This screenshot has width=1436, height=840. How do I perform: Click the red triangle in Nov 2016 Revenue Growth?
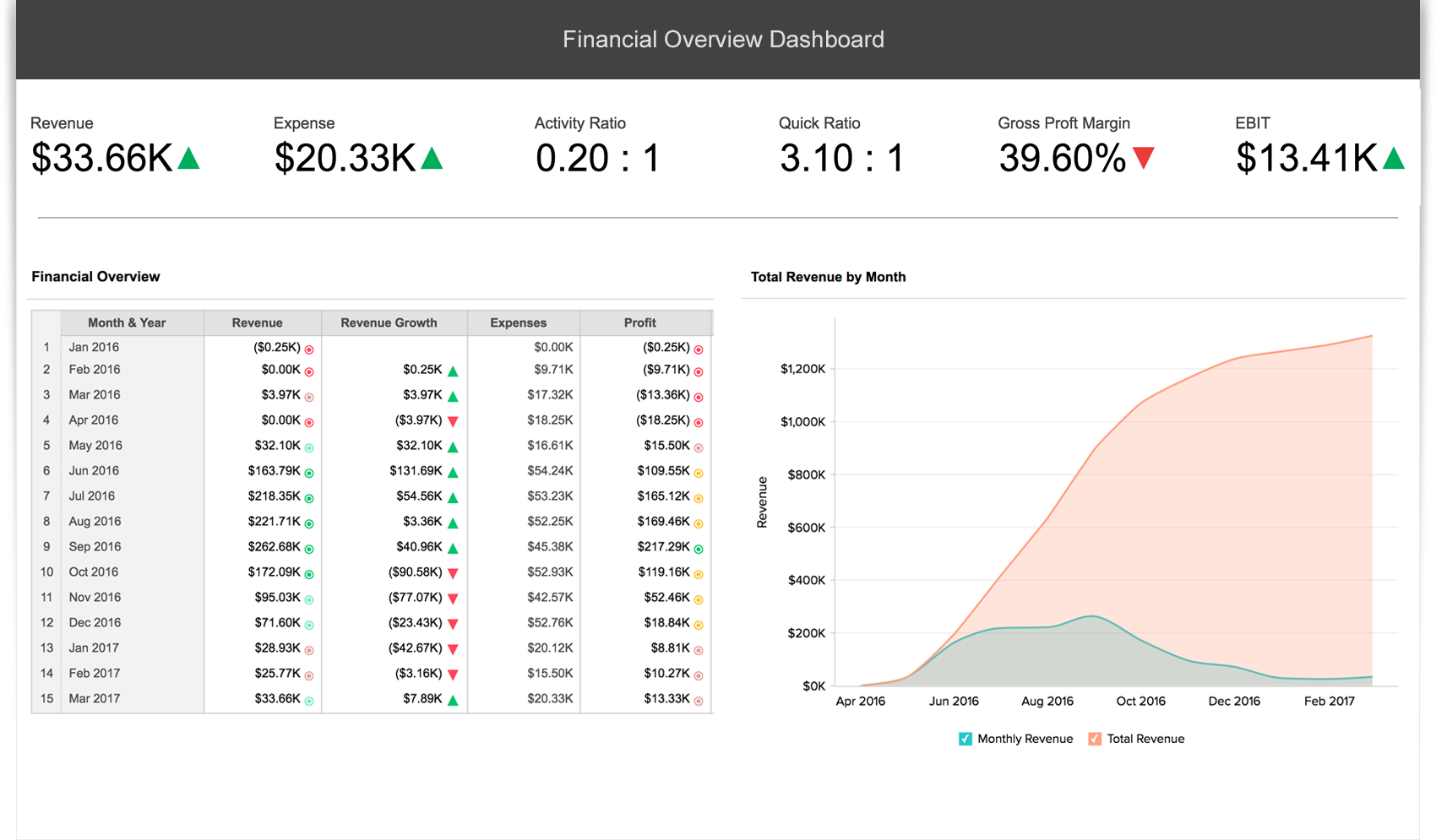452,598
